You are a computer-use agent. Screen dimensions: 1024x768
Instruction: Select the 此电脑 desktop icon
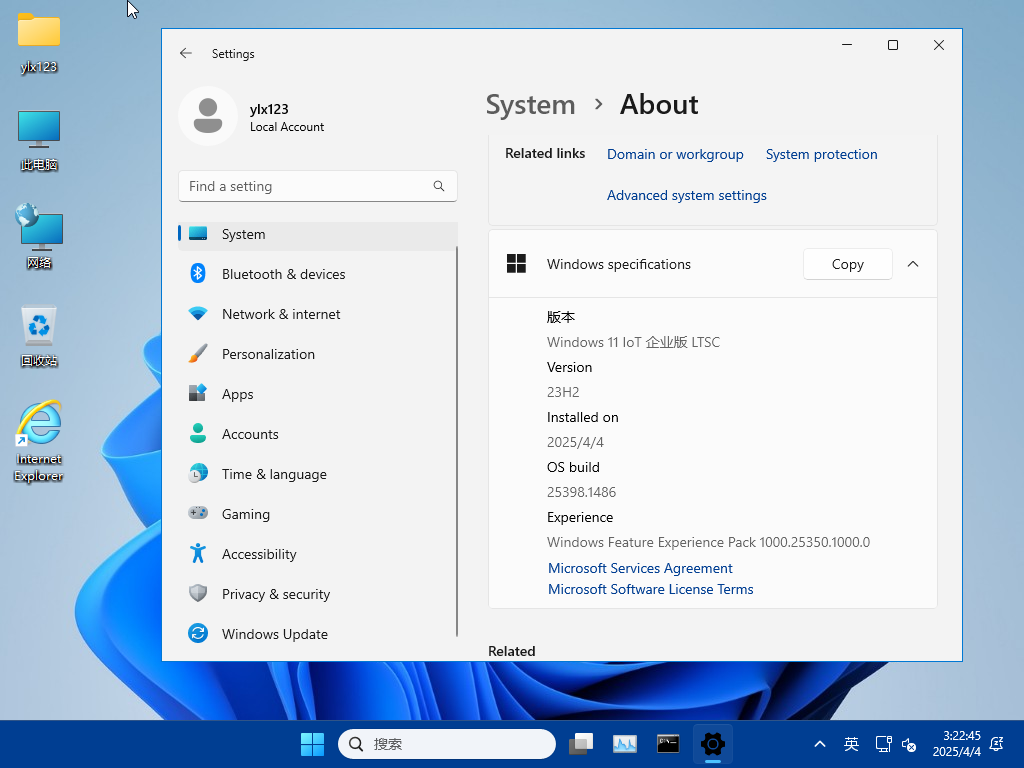[x=39, y=141]
